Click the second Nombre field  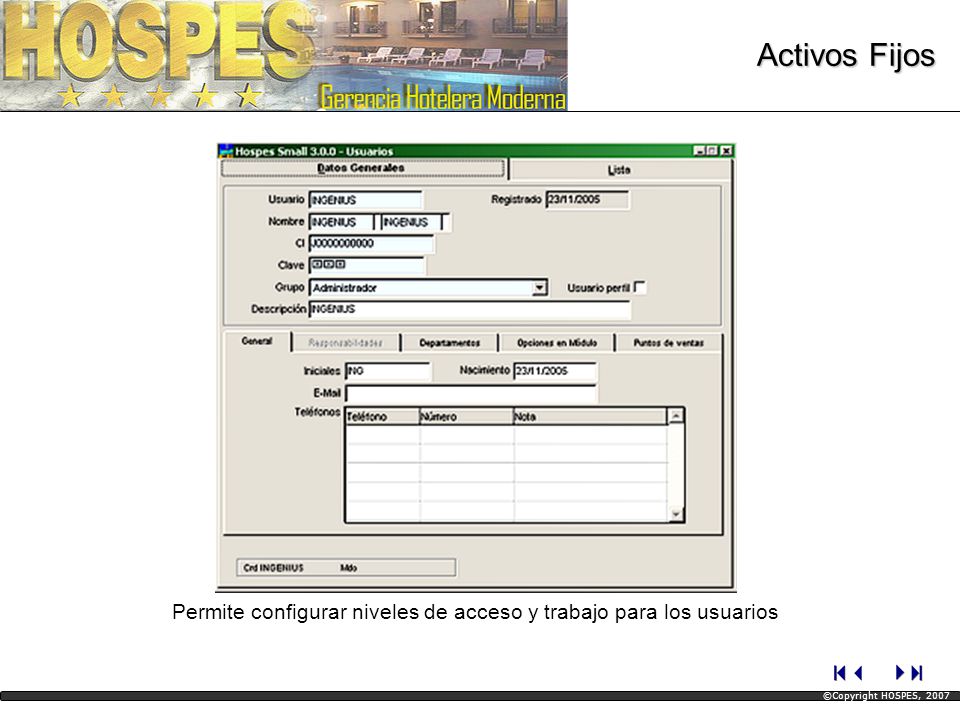(x=412, y=222)
